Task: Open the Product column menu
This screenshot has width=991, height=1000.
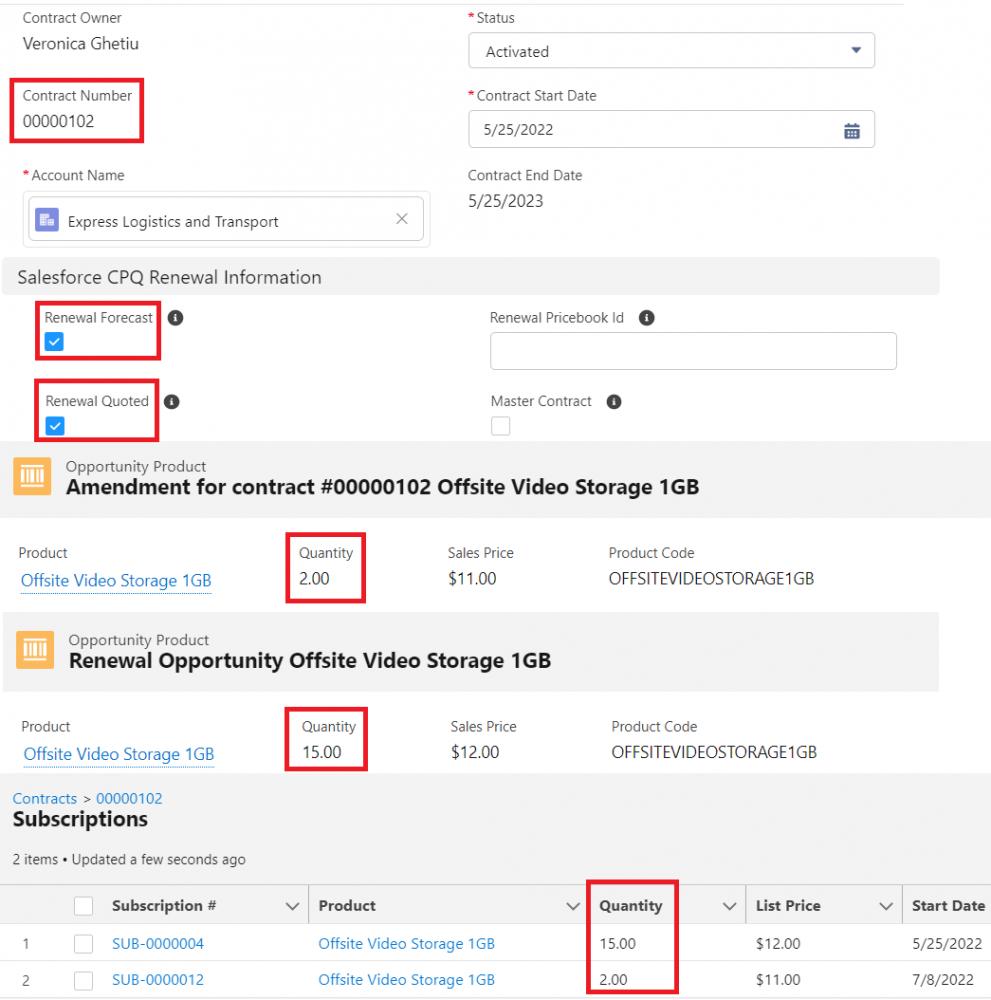Action: (x=573, y=906)
